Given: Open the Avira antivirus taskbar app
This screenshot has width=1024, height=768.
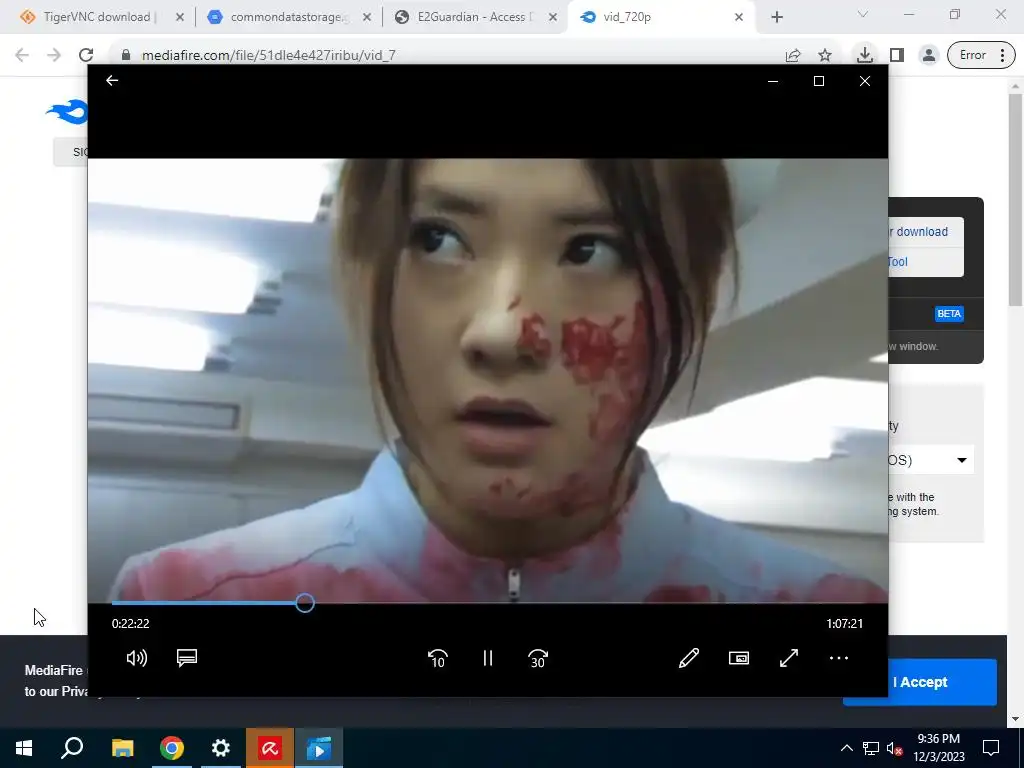Looking at the screenshot, I should pyautogui.click(x=270, y=748).
